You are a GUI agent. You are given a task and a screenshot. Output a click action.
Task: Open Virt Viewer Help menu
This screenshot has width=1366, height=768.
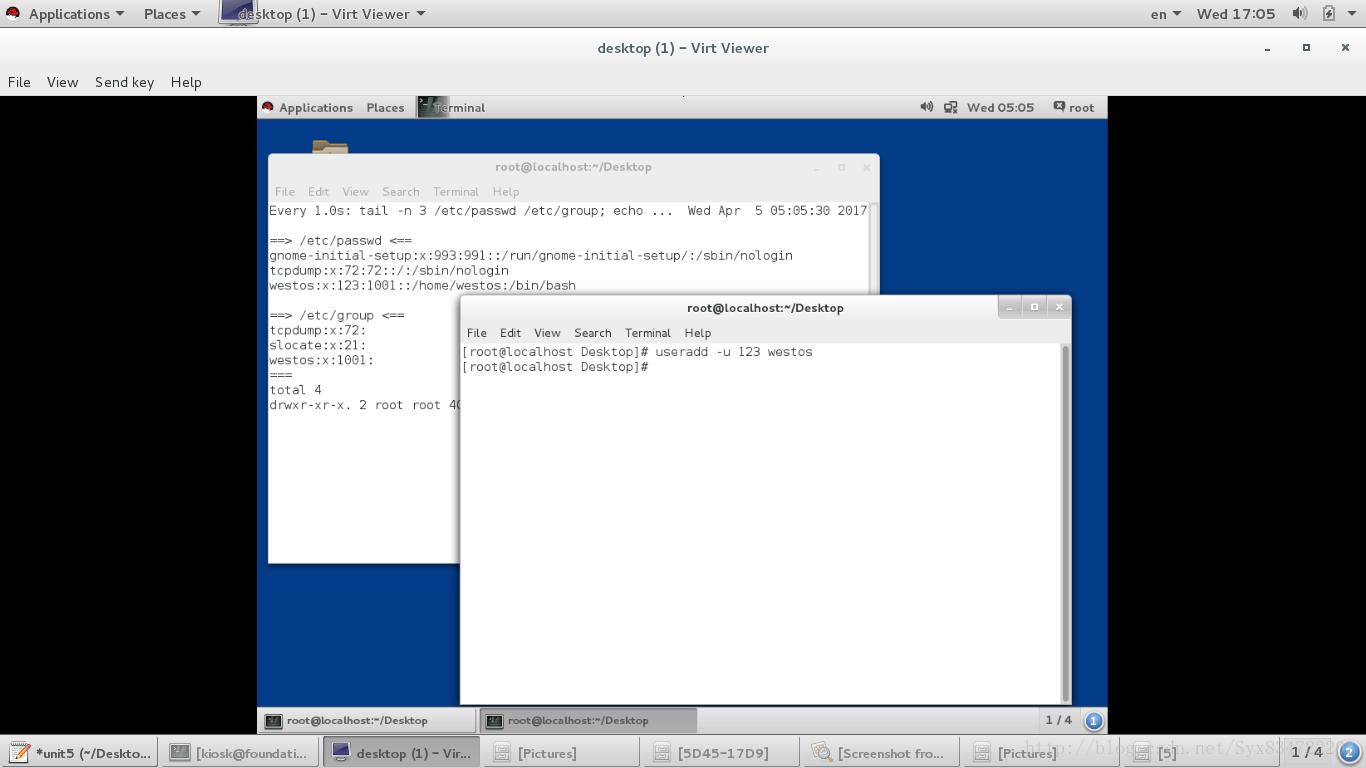point(186,82)
